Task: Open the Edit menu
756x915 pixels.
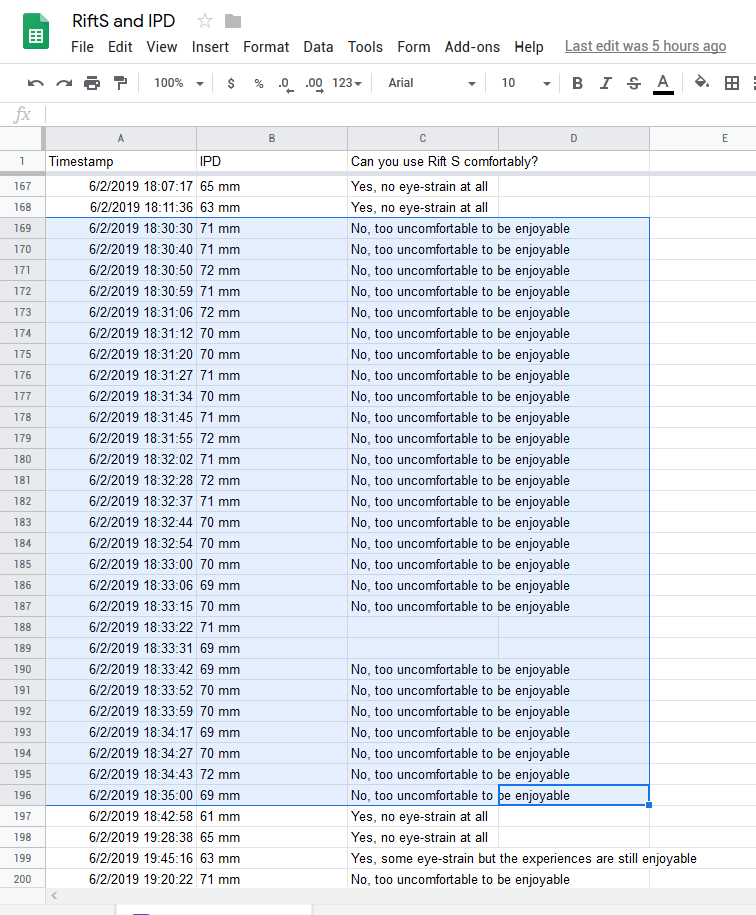Action: pyautogui.click(x=120, y=47)
